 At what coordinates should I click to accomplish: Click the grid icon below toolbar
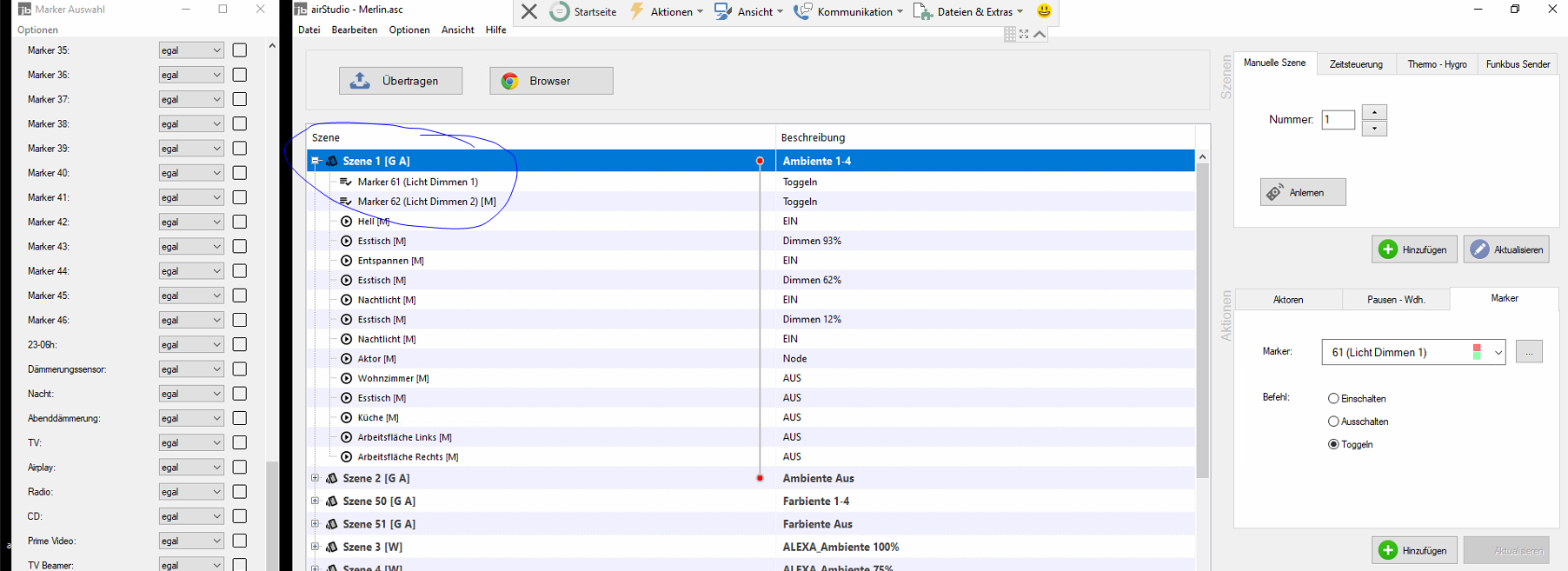coord(1010,34)
